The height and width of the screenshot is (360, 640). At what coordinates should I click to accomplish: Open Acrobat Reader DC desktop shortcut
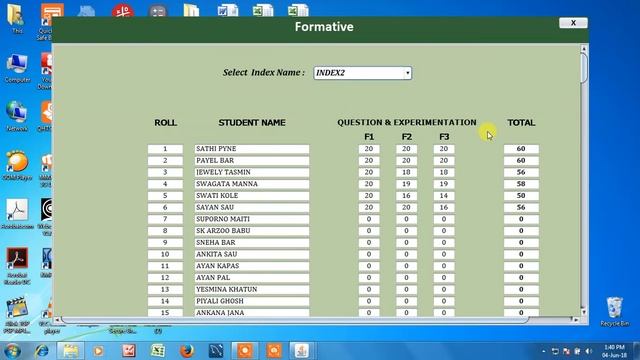point(17,266)
